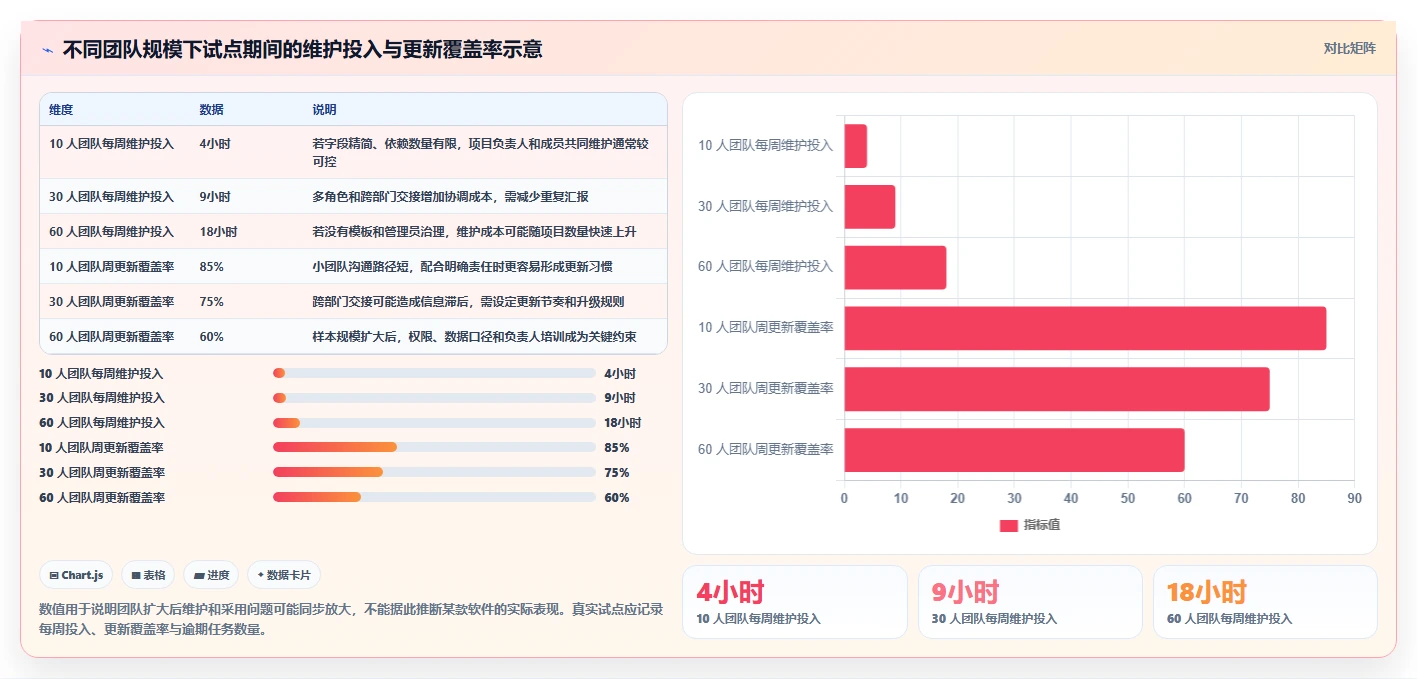Select table cell 60 人团队每周维护投入
The width and height of the screenshot is (1417, 679).
[x=111, y=232]
